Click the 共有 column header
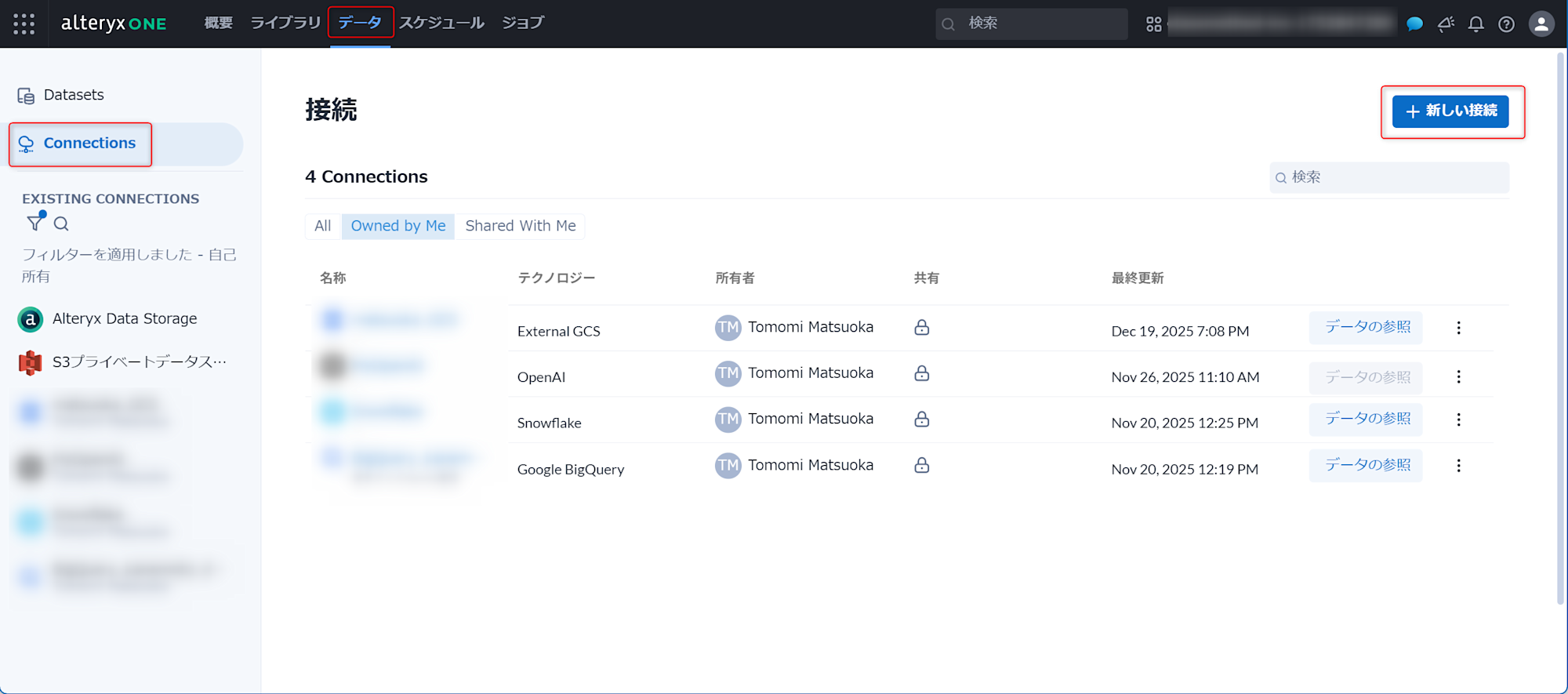Viewport: 1568px width, 694px height. pos(927,278)
